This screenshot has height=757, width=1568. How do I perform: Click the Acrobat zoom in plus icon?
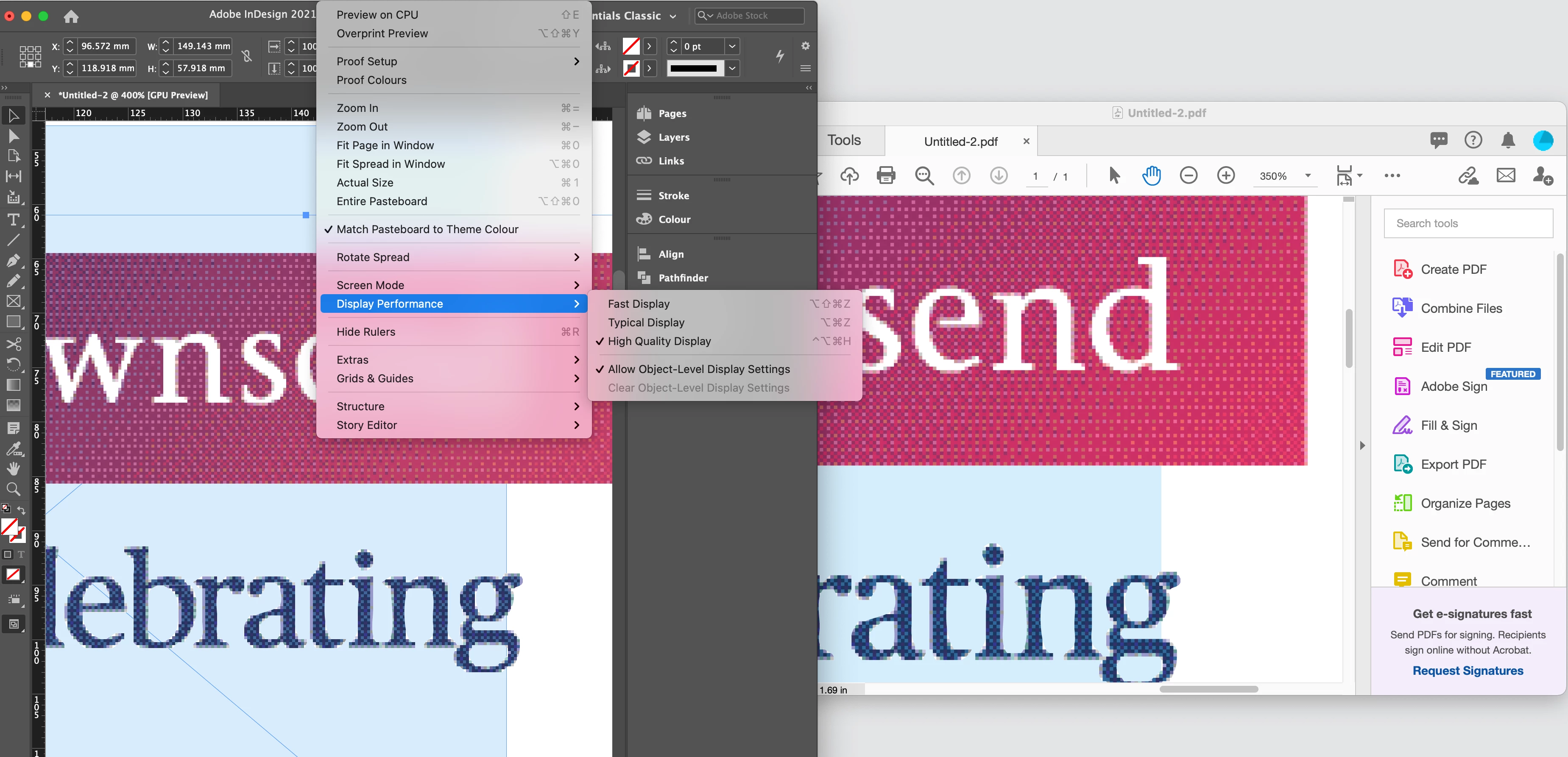1225,176
